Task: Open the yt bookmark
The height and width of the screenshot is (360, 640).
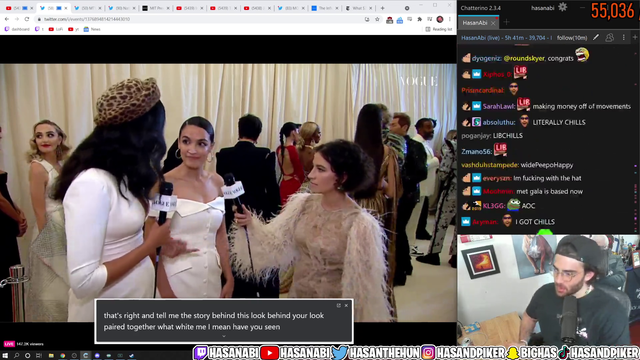Action: pyautogui.click(x=73, y=29)
